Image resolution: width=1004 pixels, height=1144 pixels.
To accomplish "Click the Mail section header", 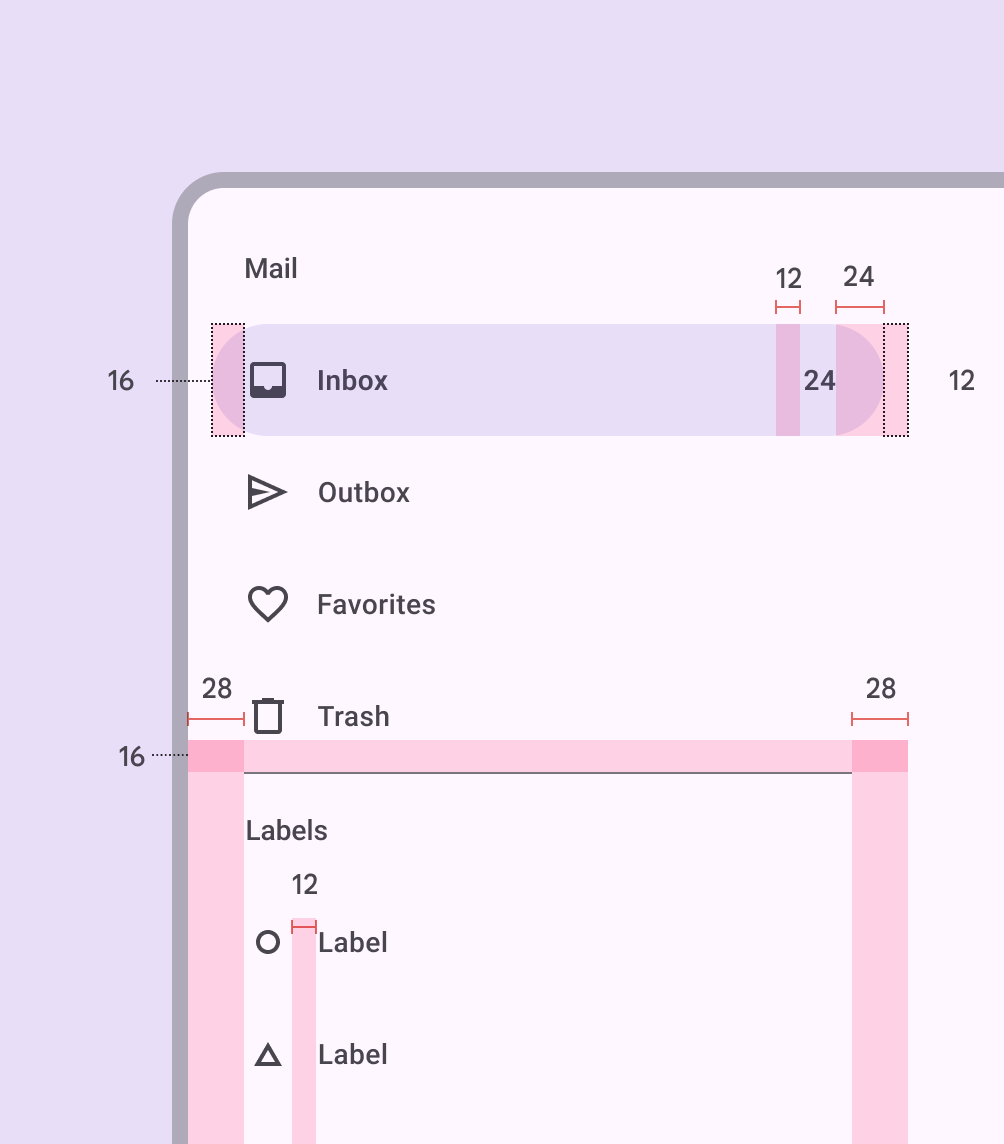I will point(271,269).
